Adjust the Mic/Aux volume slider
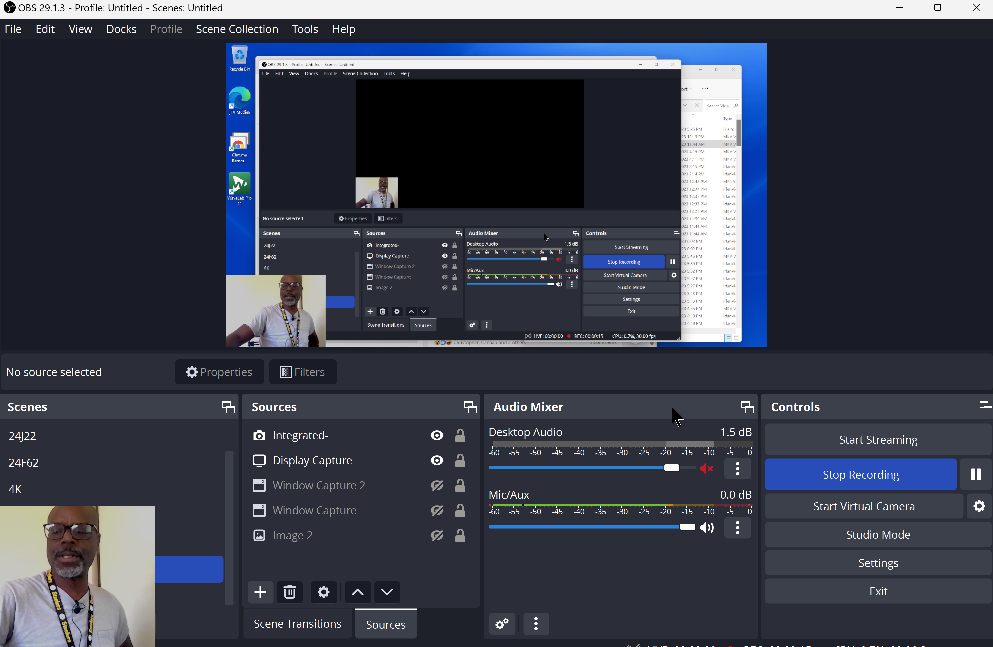The height and width of the screenshot is (647, 993). [x=591, y=527]
